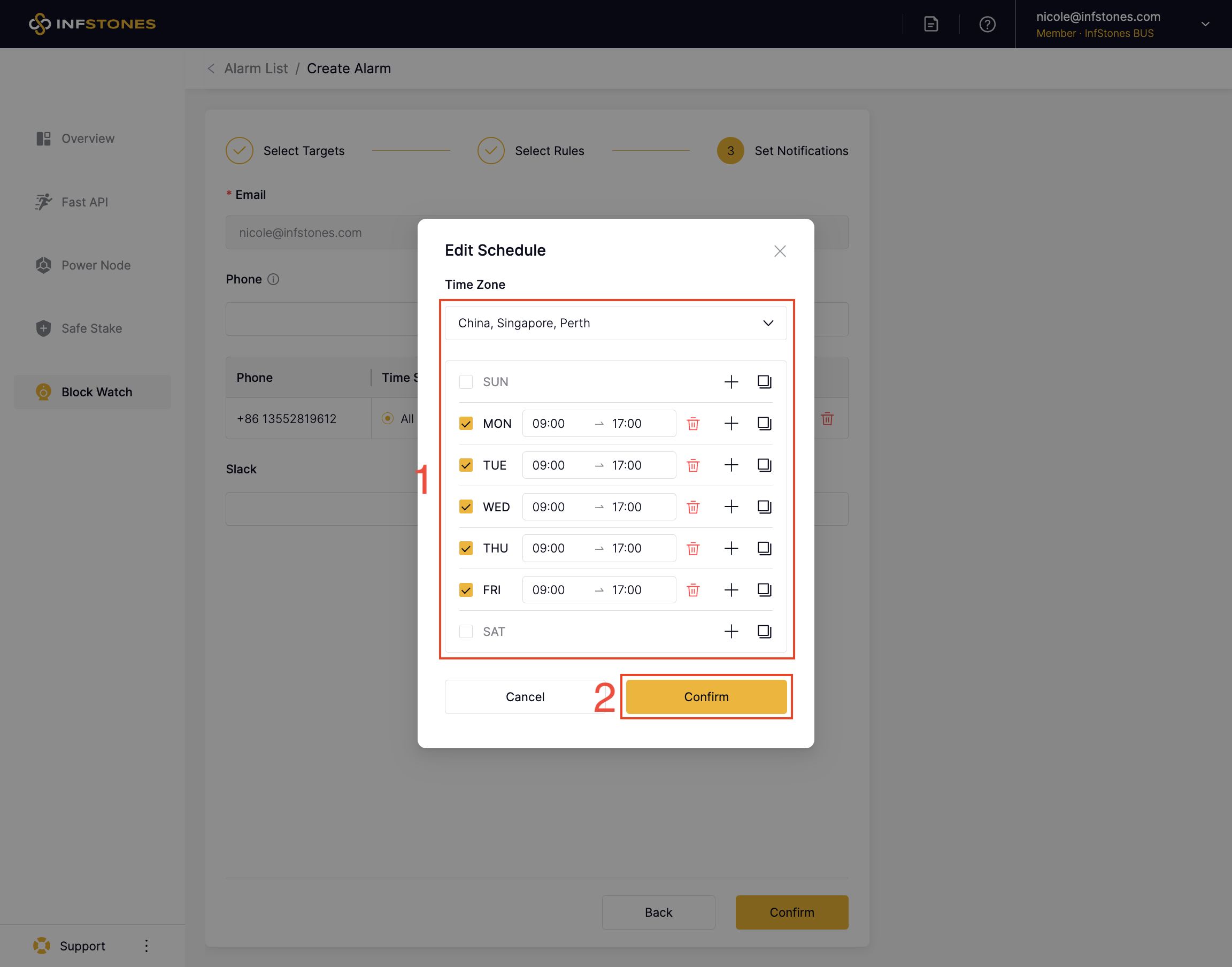Image resolution: width=1232 pixels, height=967 pixels.
Task: Copy SAT schedule using the duplicate icon
Action: pos(764,631)
